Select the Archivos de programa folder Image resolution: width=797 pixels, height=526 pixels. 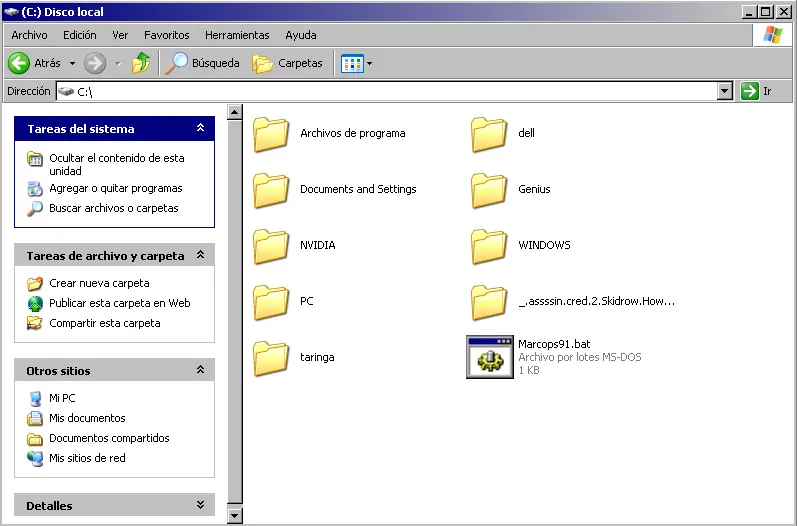click(x=271, y=133)
